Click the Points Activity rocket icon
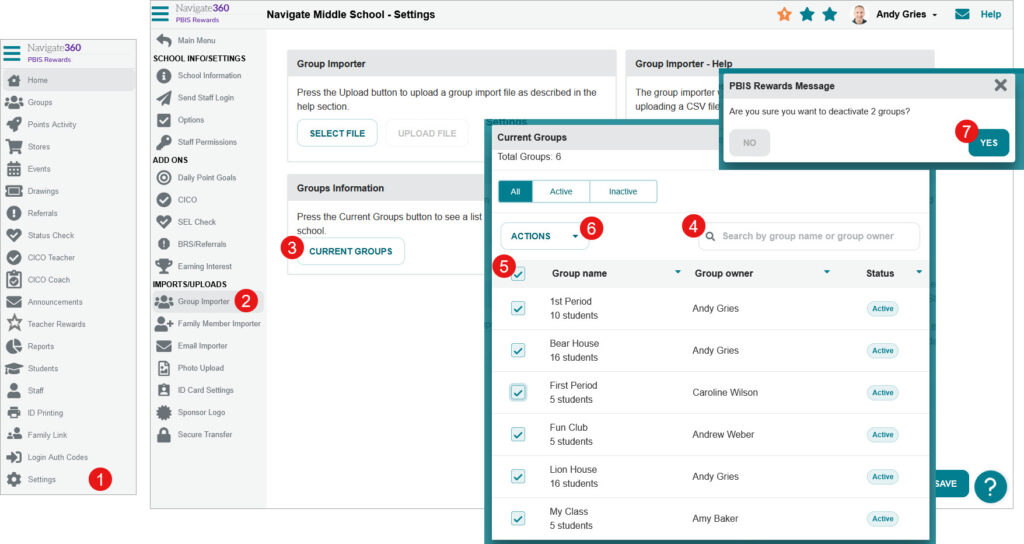 click(14, 125)
